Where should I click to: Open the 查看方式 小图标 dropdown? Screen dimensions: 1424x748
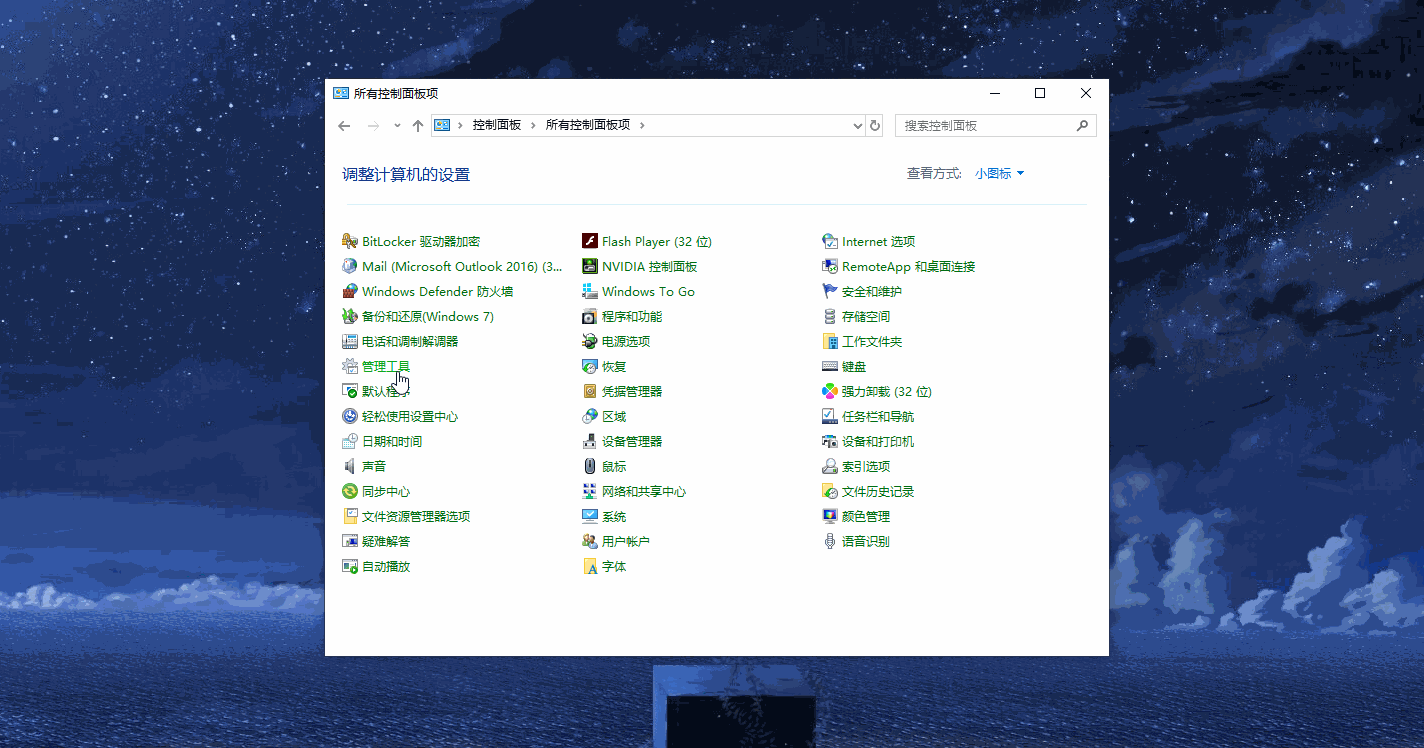pos(1000,173)
